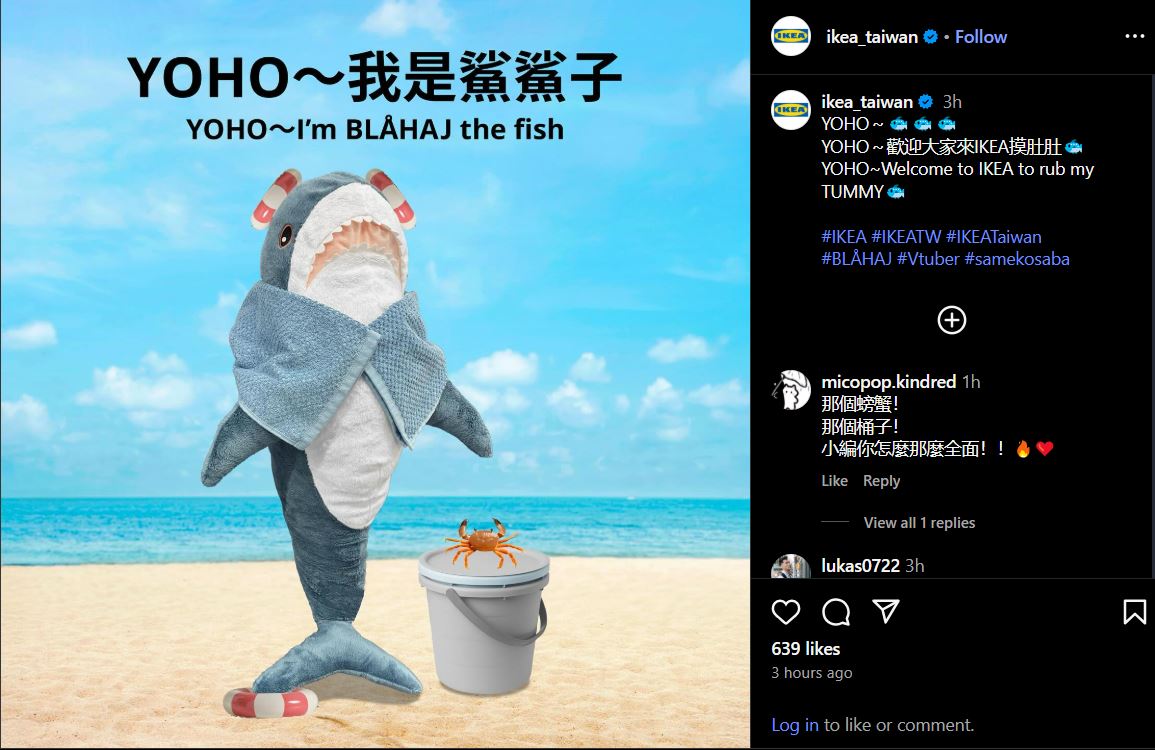Click the BLÅHAJ shark post image
Screen dimensions: 1155x750
375,375
